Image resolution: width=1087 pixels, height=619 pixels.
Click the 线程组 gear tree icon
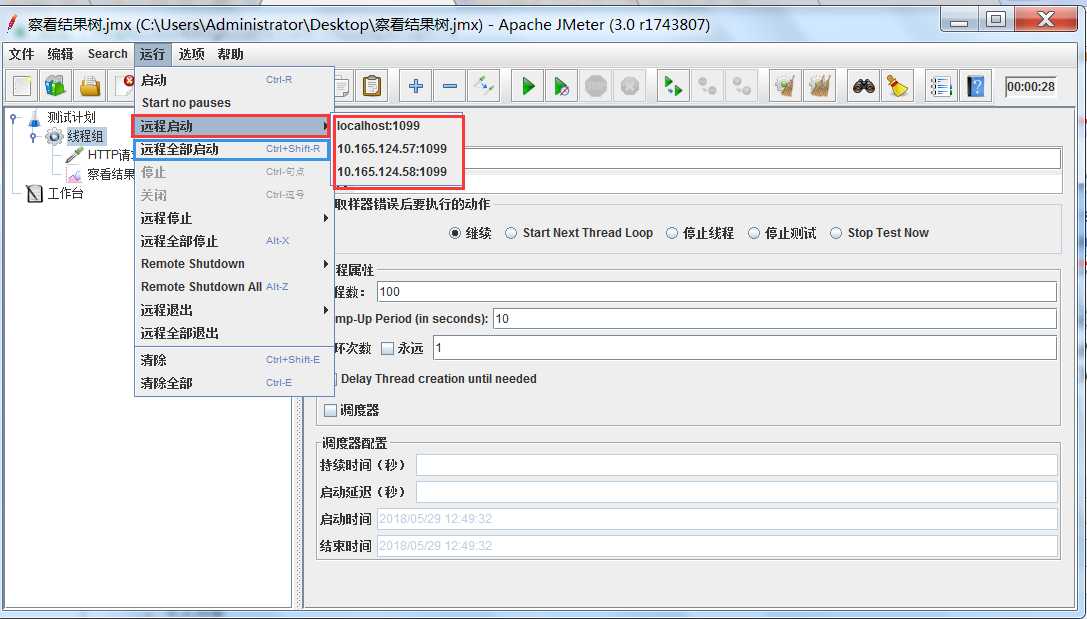54,137
